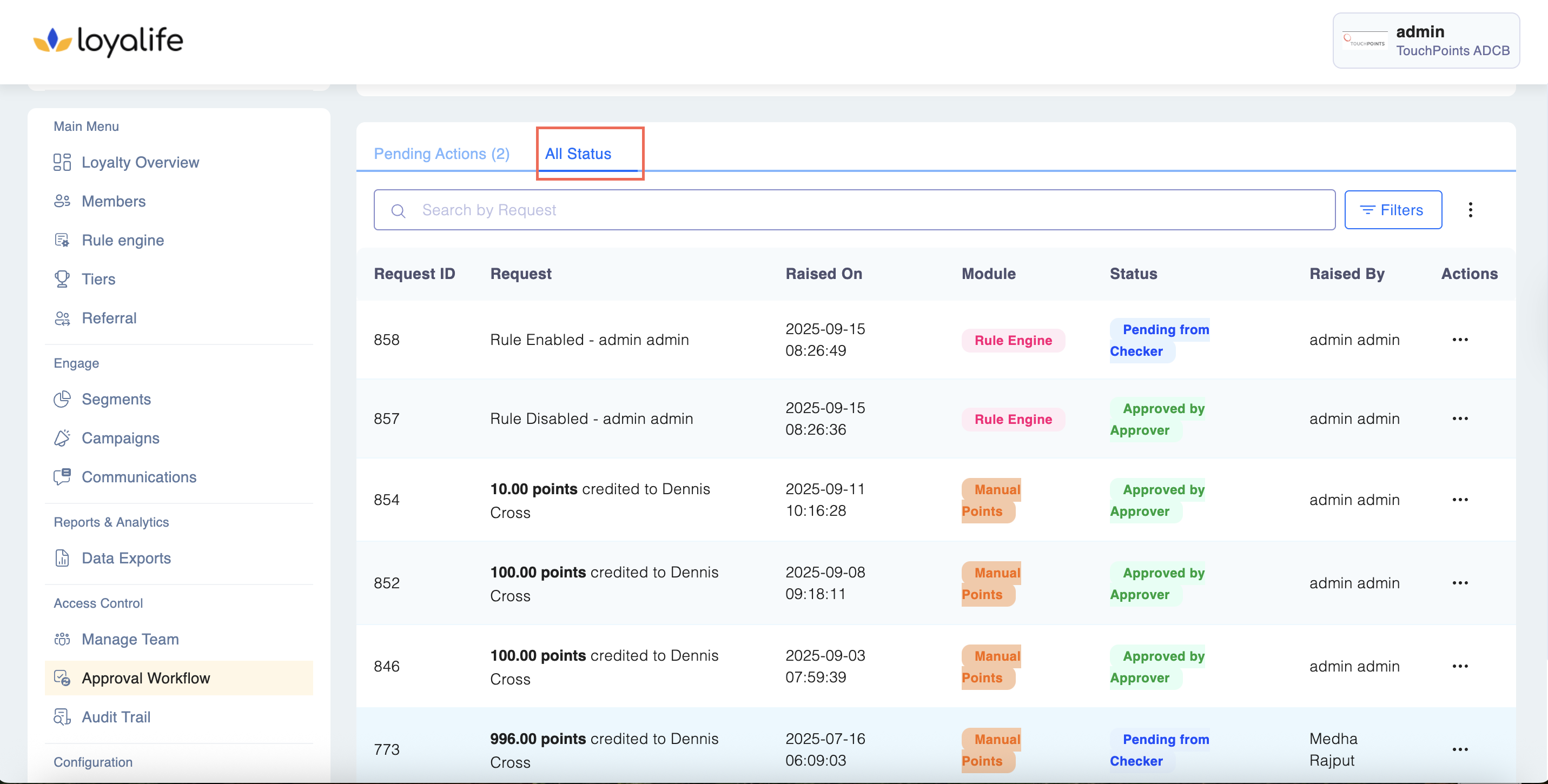Click the Loyalty Overview dashboard icon
The height and width of the screenshot is (784, 1548).
tap(62, 162)
